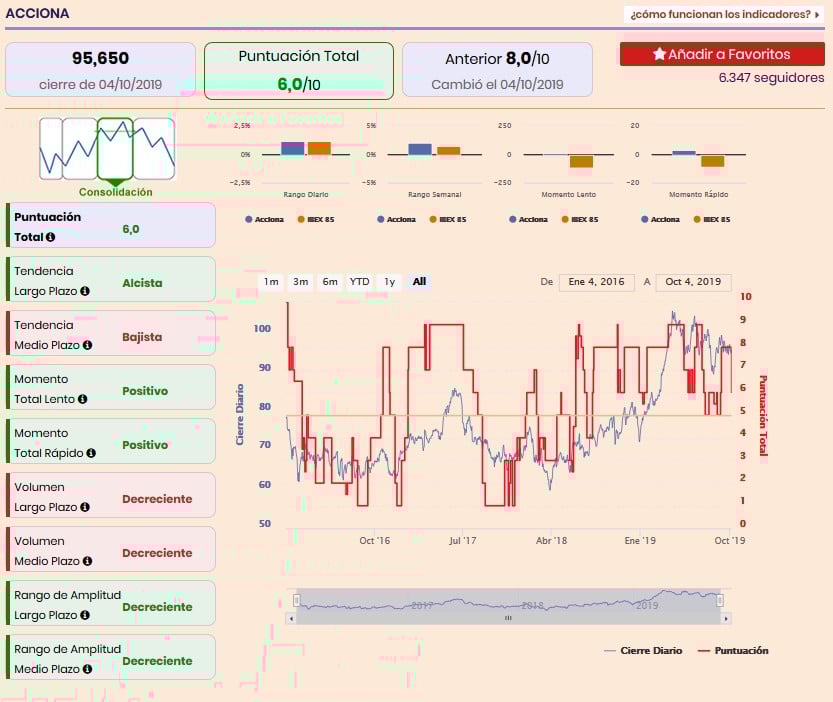This screenshot has height=702, width=833.
Task: Click the 95,650 closing price card
Action: click(x=100, y=70)
